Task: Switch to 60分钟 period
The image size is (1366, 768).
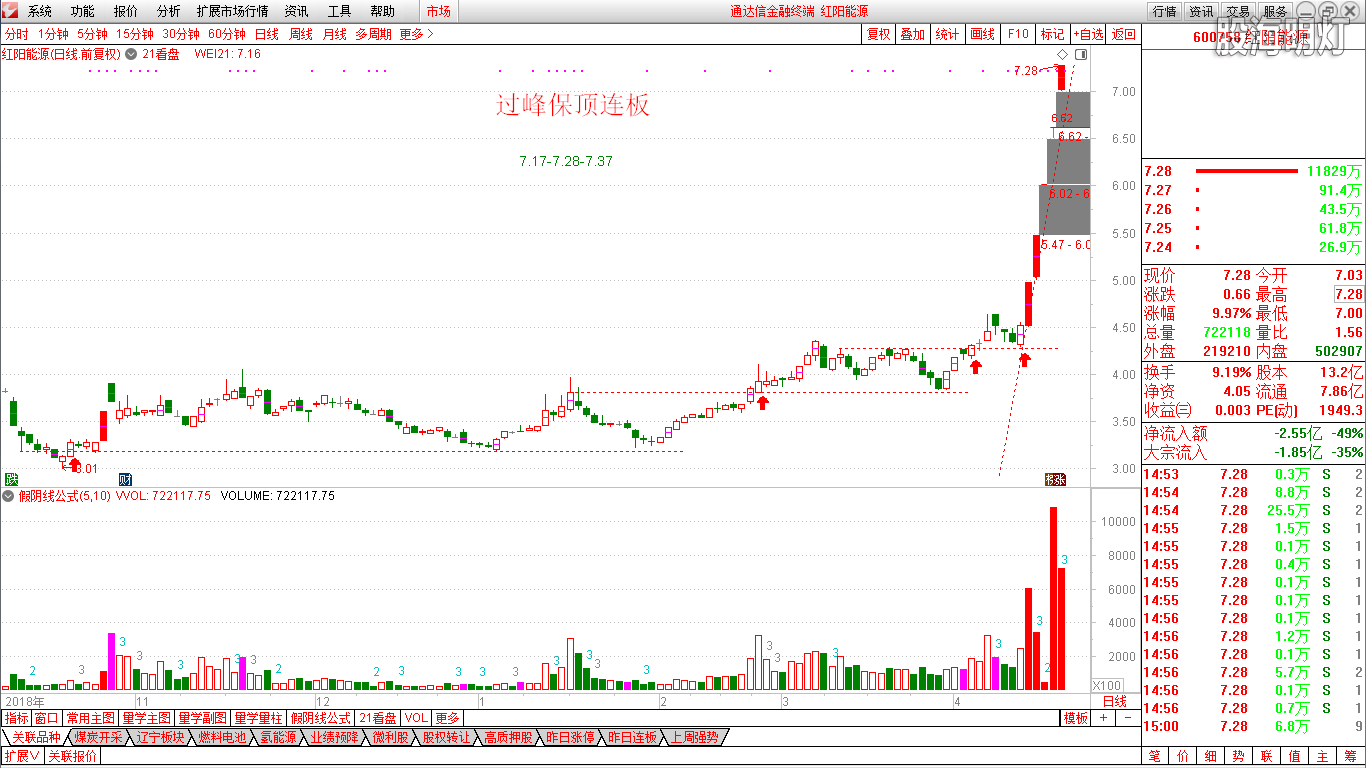Action: click(227, 34)
